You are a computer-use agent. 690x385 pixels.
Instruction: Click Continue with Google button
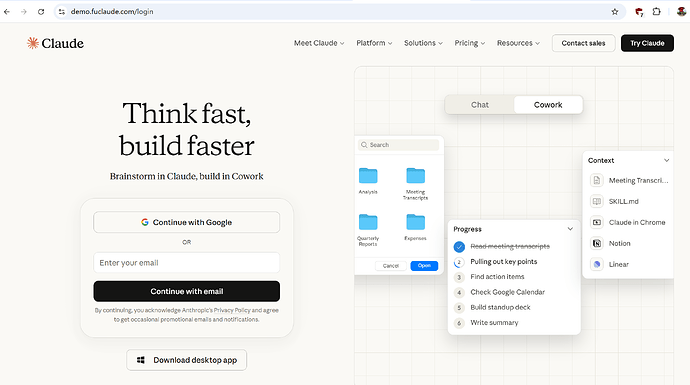[187, 222]
